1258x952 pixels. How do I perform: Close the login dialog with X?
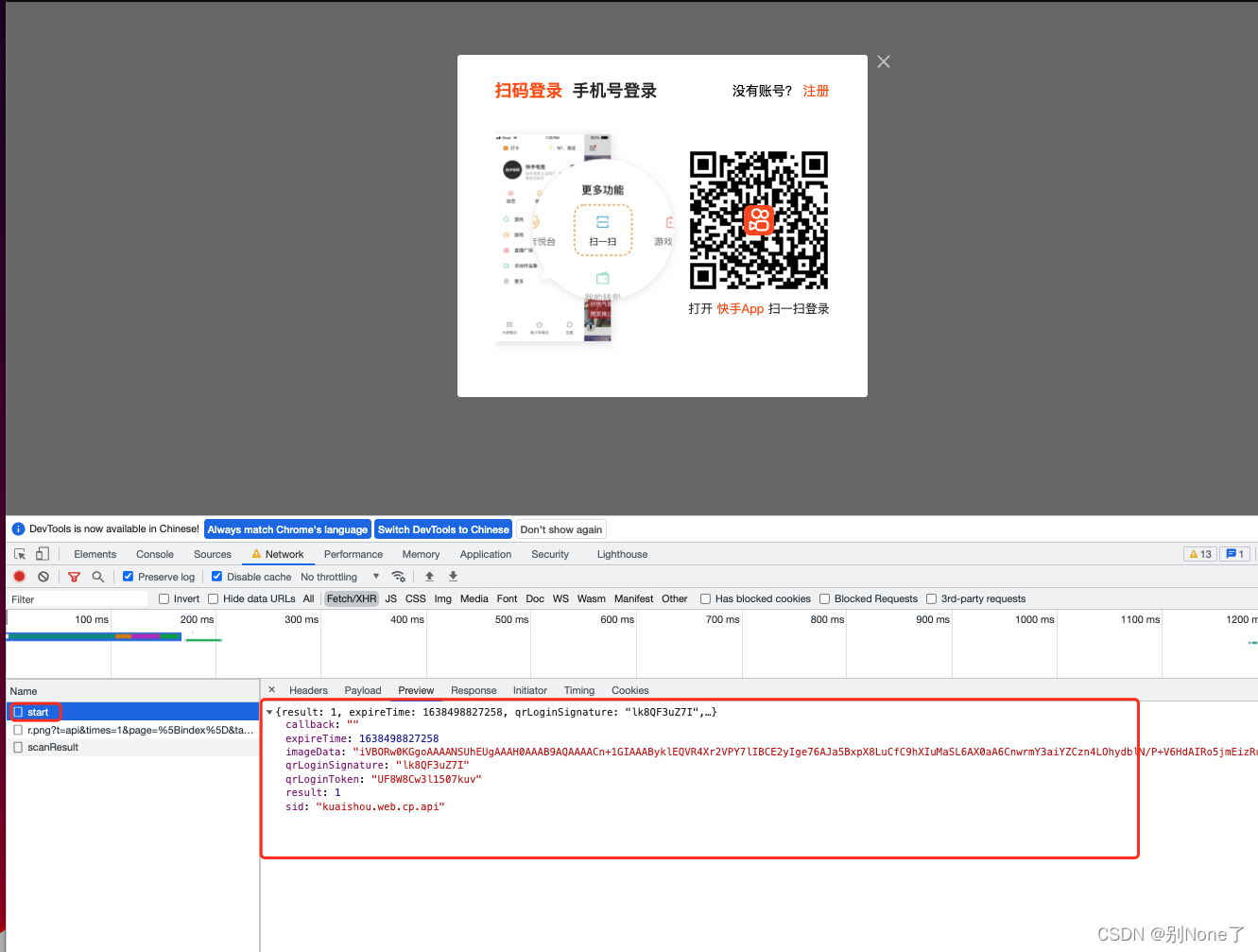tap(884, 61)
